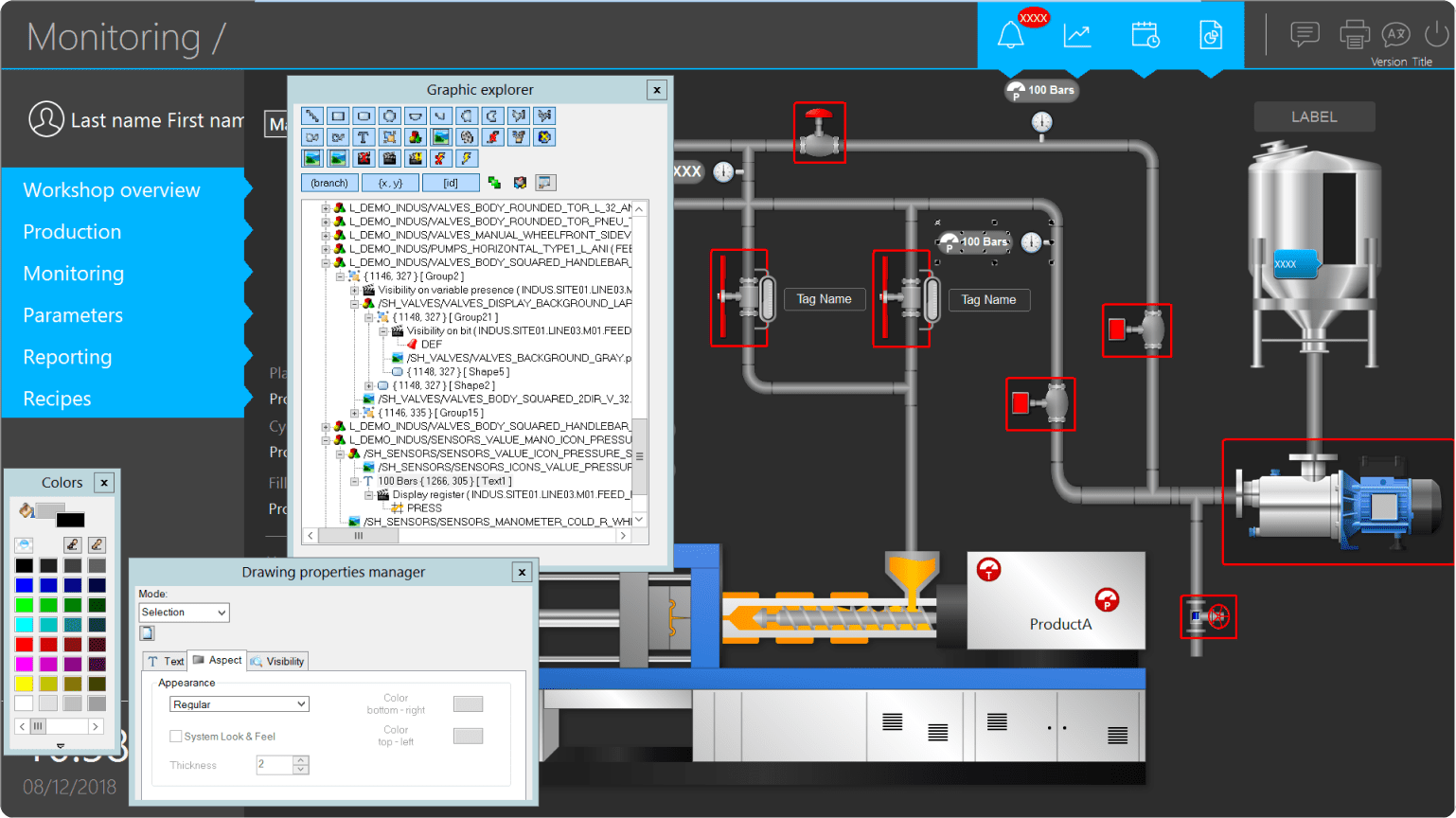This screenshot has width=1456, height=818.
Task: Enable System Look & Feel checkbox
Action: [x=176, y=737]
